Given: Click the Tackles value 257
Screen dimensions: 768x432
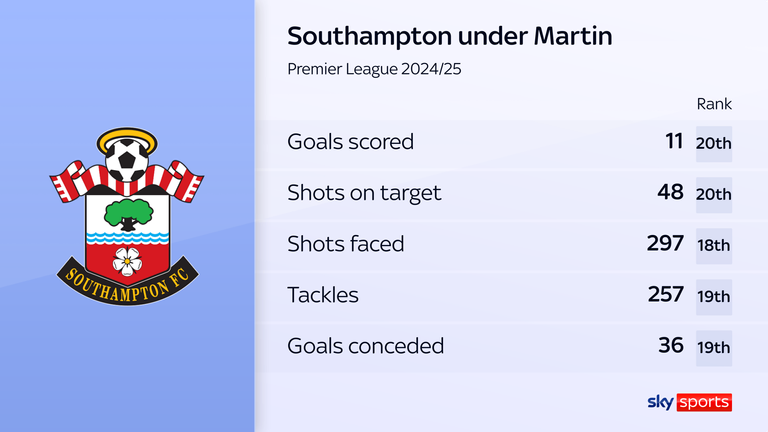Looking at the screenshot, I should pos(665,295).
